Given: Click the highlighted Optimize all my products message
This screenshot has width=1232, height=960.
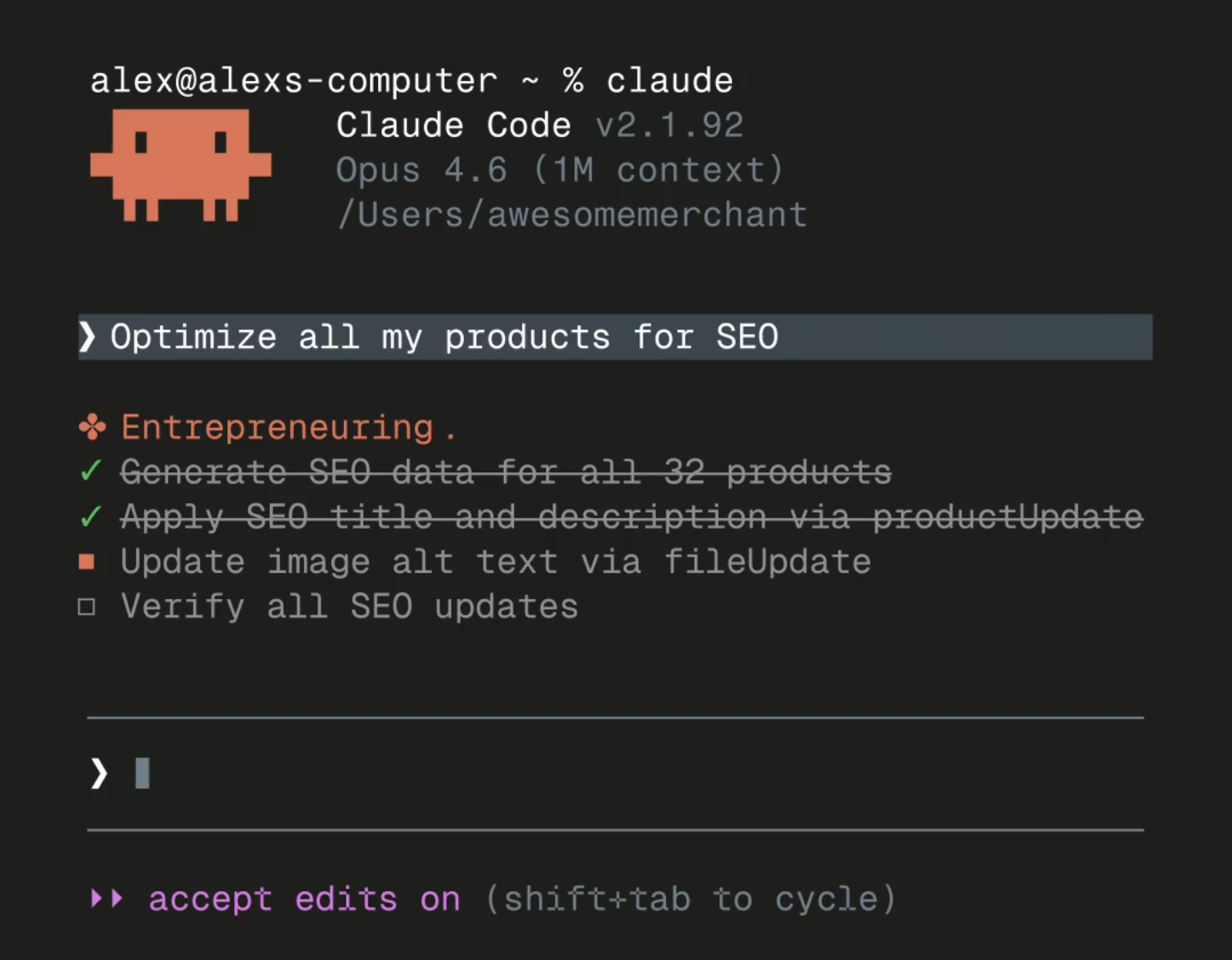Looking at the screenshot, I should click(444, 337).
